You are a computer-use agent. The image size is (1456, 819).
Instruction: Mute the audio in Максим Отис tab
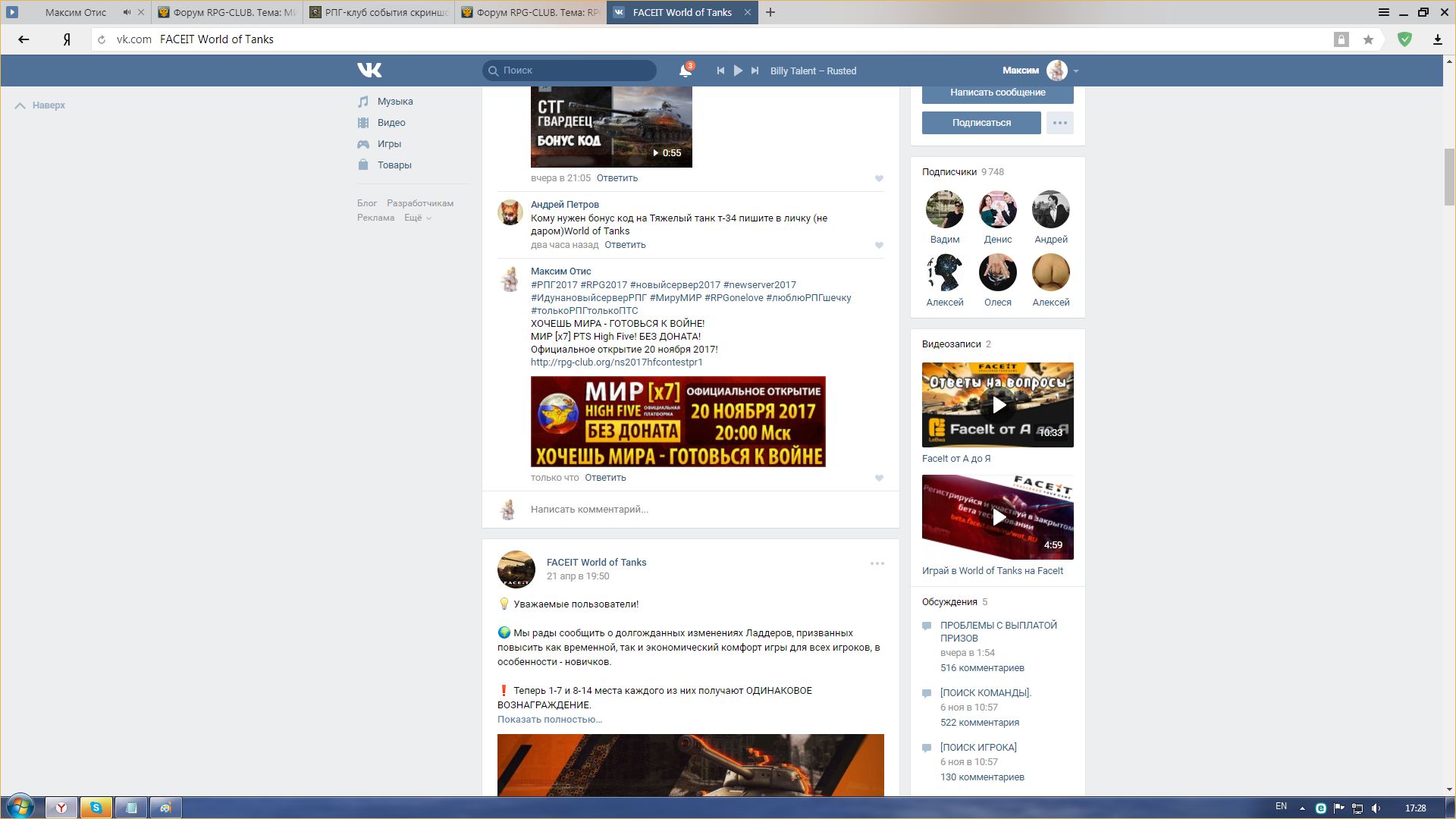tap(127, 12)
